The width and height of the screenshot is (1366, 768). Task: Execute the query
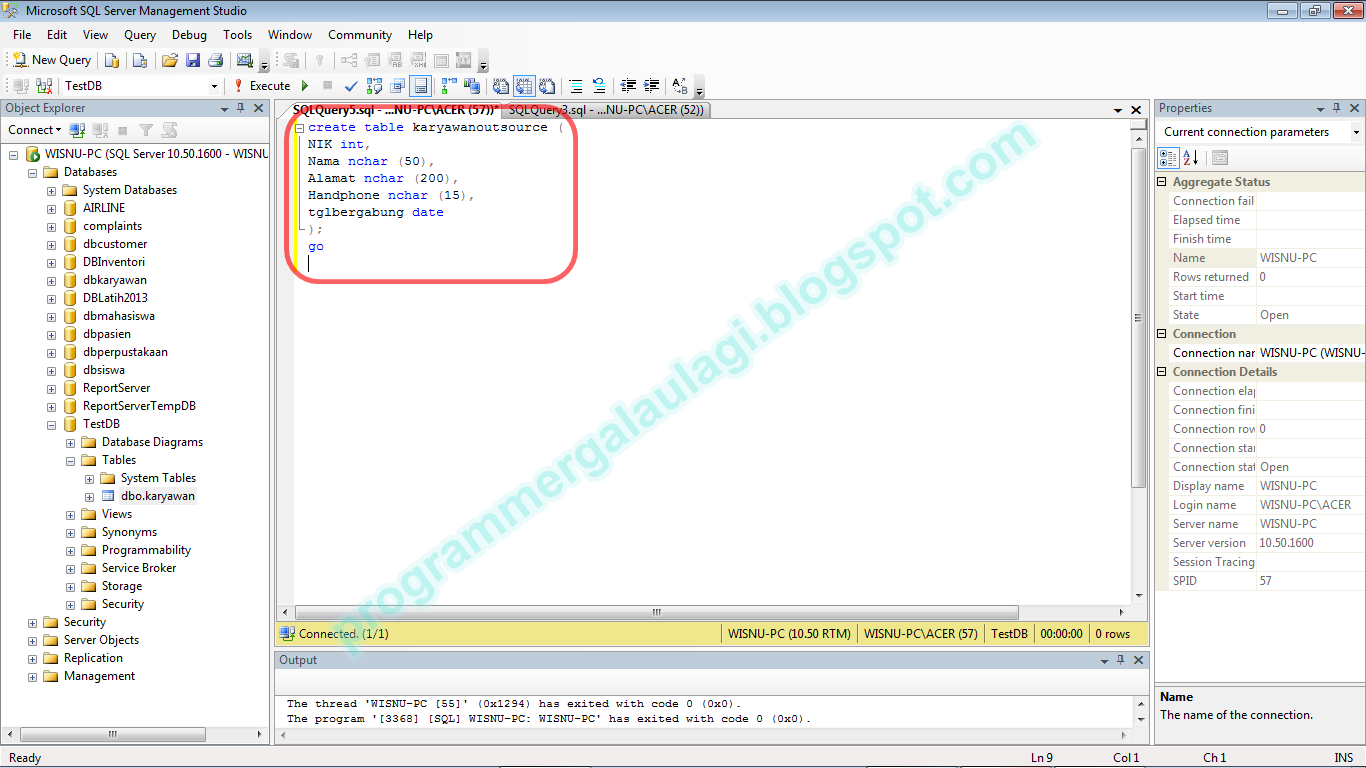click(x=266, y=86)
